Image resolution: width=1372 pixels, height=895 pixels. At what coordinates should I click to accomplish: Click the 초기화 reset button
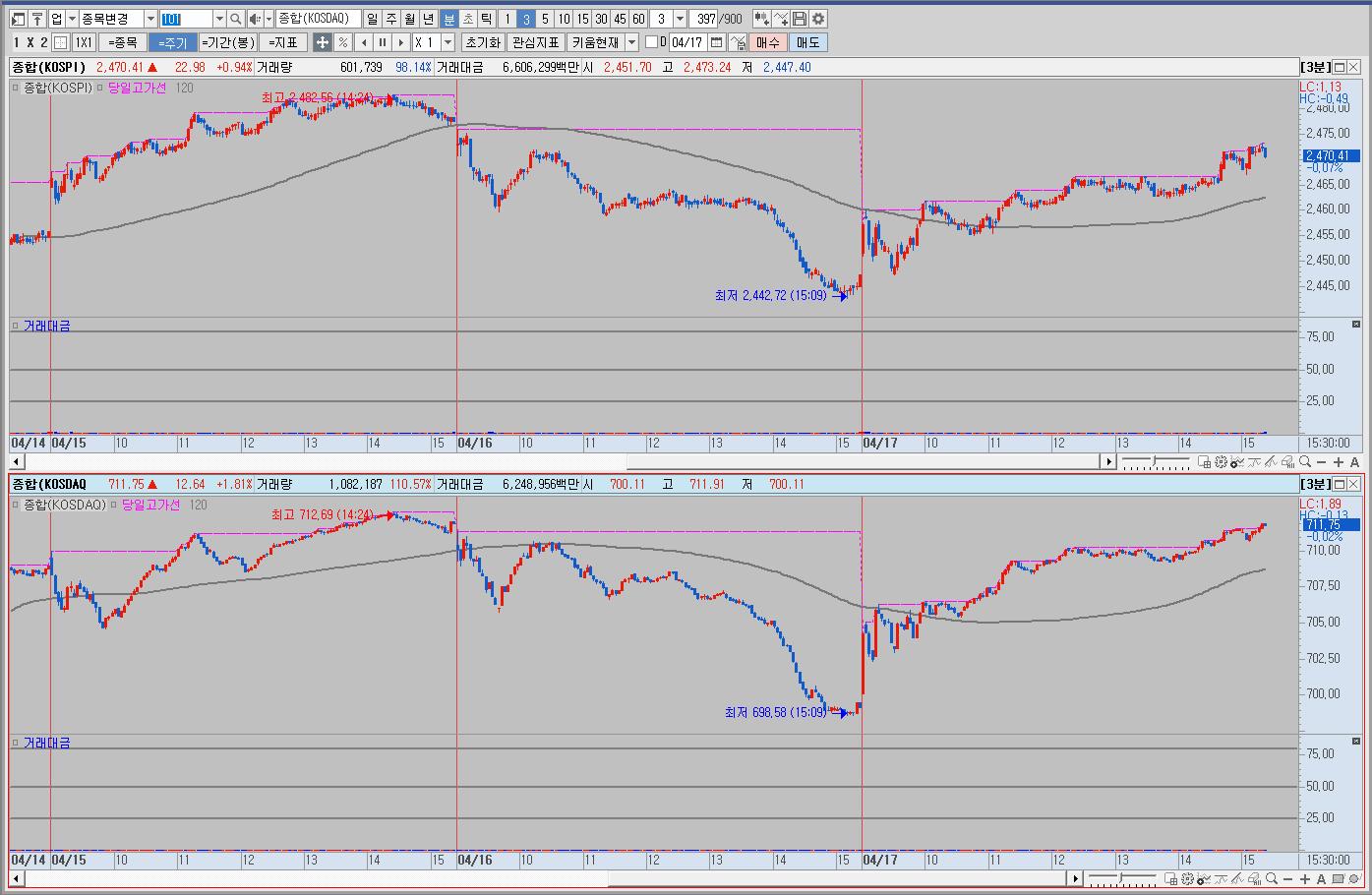pyautogui.click(x=483, y=42)
